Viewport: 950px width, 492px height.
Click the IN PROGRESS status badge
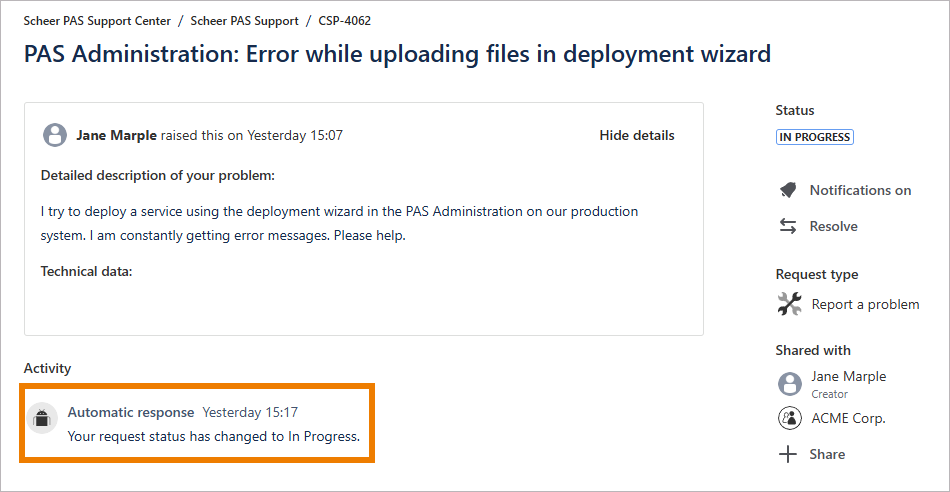[x=814, y=137]
